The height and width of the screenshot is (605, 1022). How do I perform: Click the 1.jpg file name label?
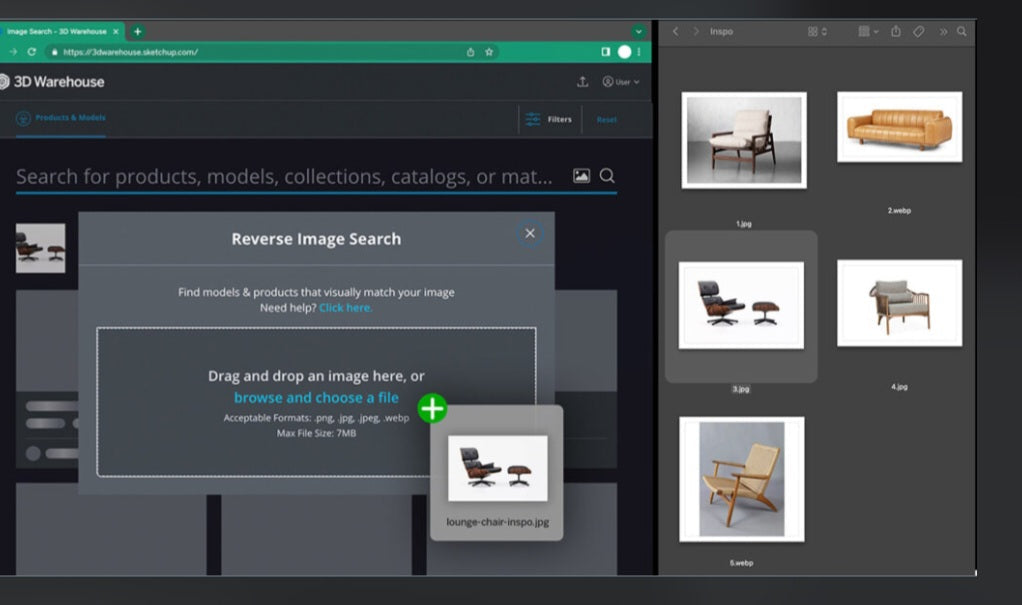pos(744,224)
